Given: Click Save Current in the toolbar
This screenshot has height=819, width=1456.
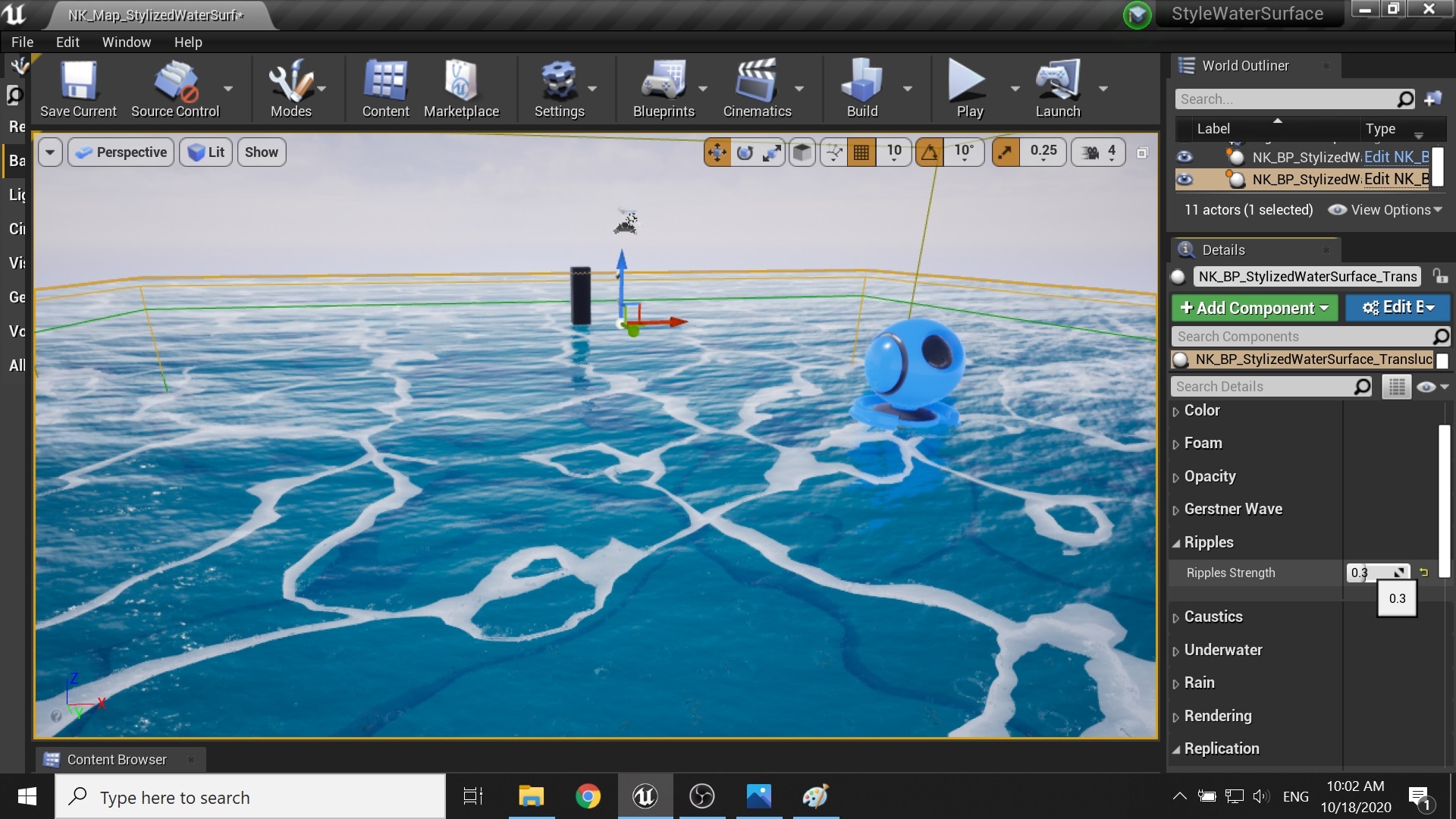Looking at the screenshot, I should (x=77, y=87).
